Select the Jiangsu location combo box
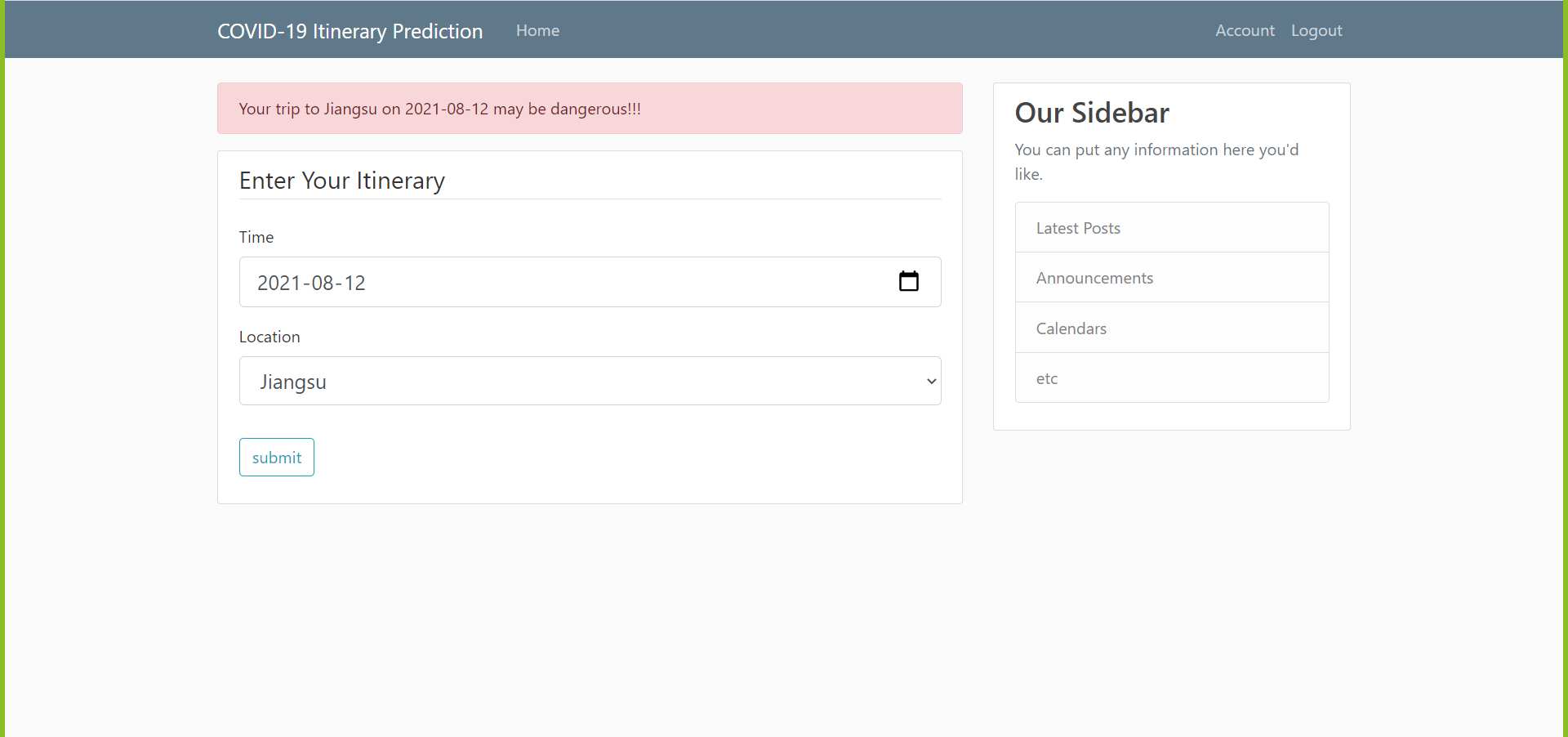The width and height of the screenshot is (1568, 737). tap(590, 381)
